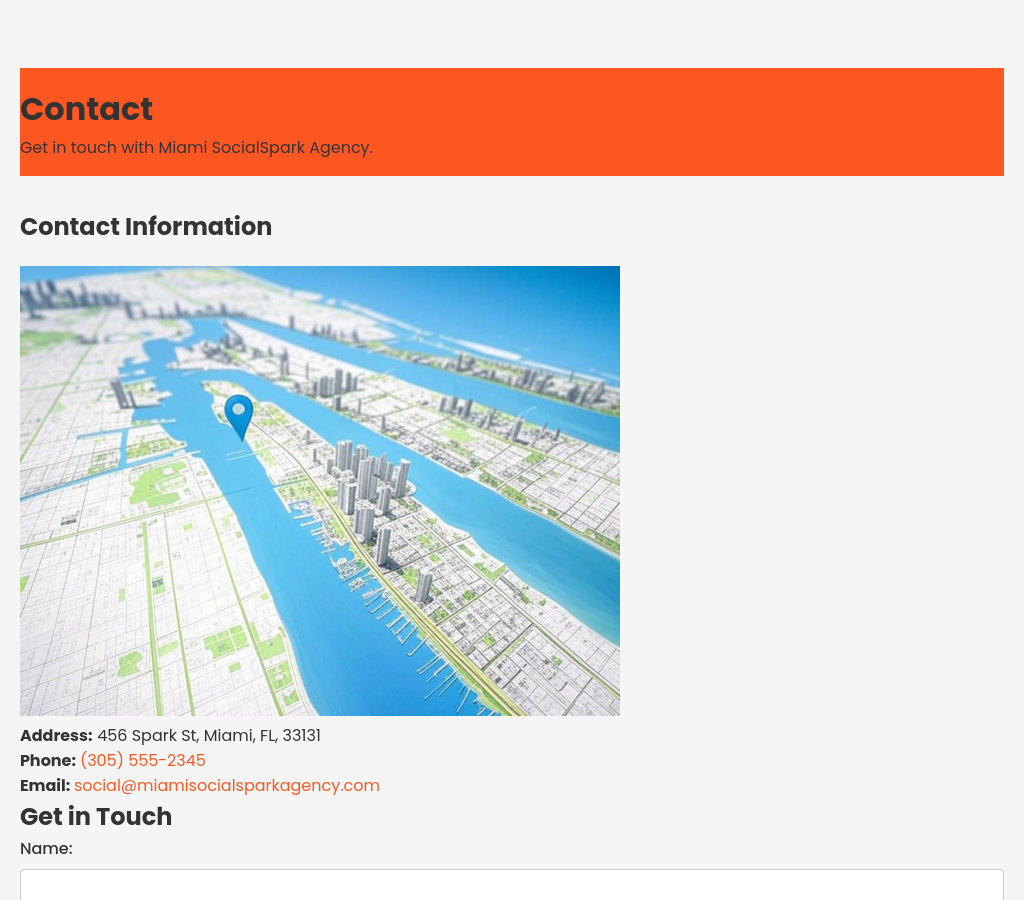This screenshot has width=1024, height=900.
Task: Click the Get in Touch heading
Action: (96, 816)
